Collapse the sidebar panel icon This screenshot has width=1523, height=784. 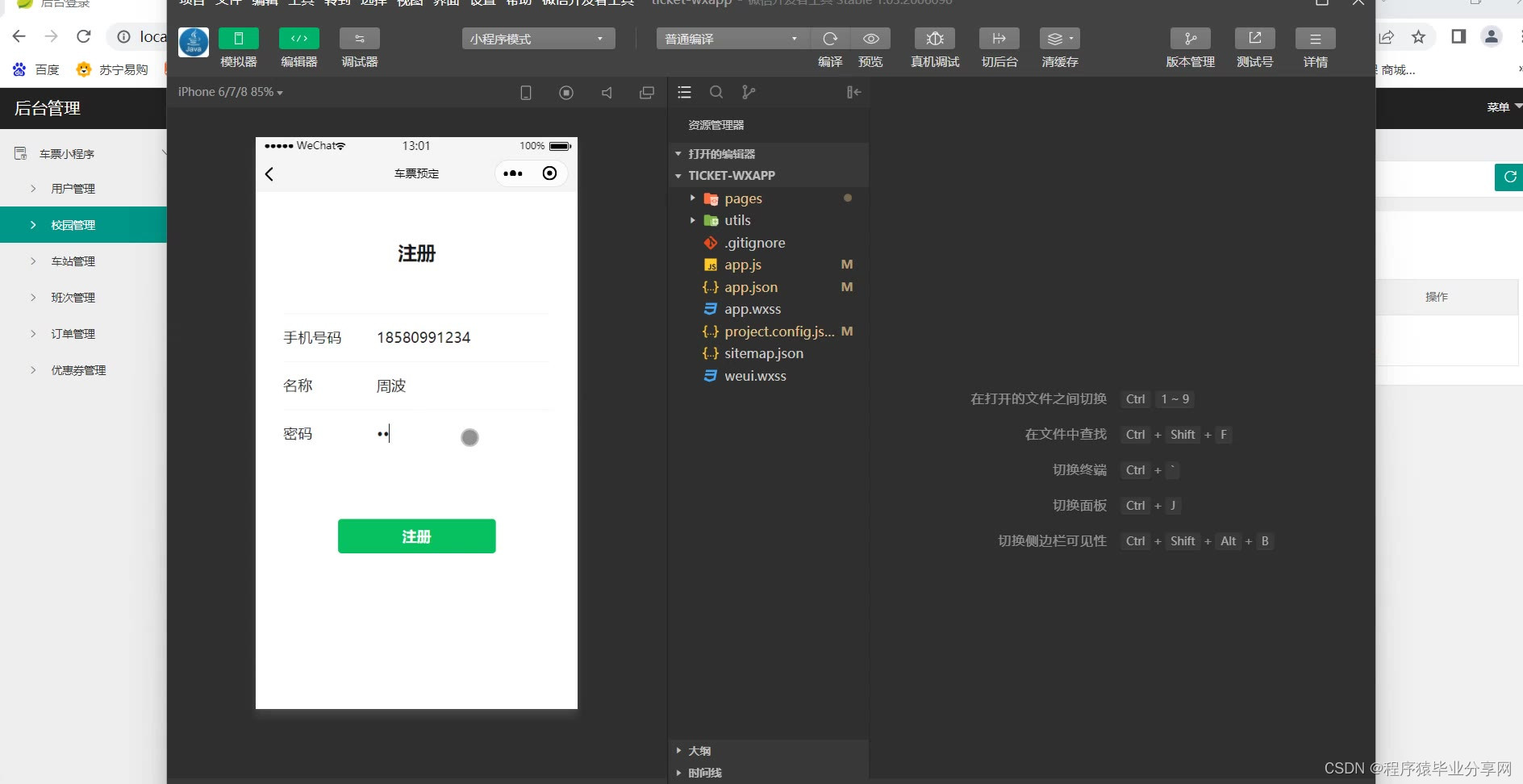pos(853,93)
